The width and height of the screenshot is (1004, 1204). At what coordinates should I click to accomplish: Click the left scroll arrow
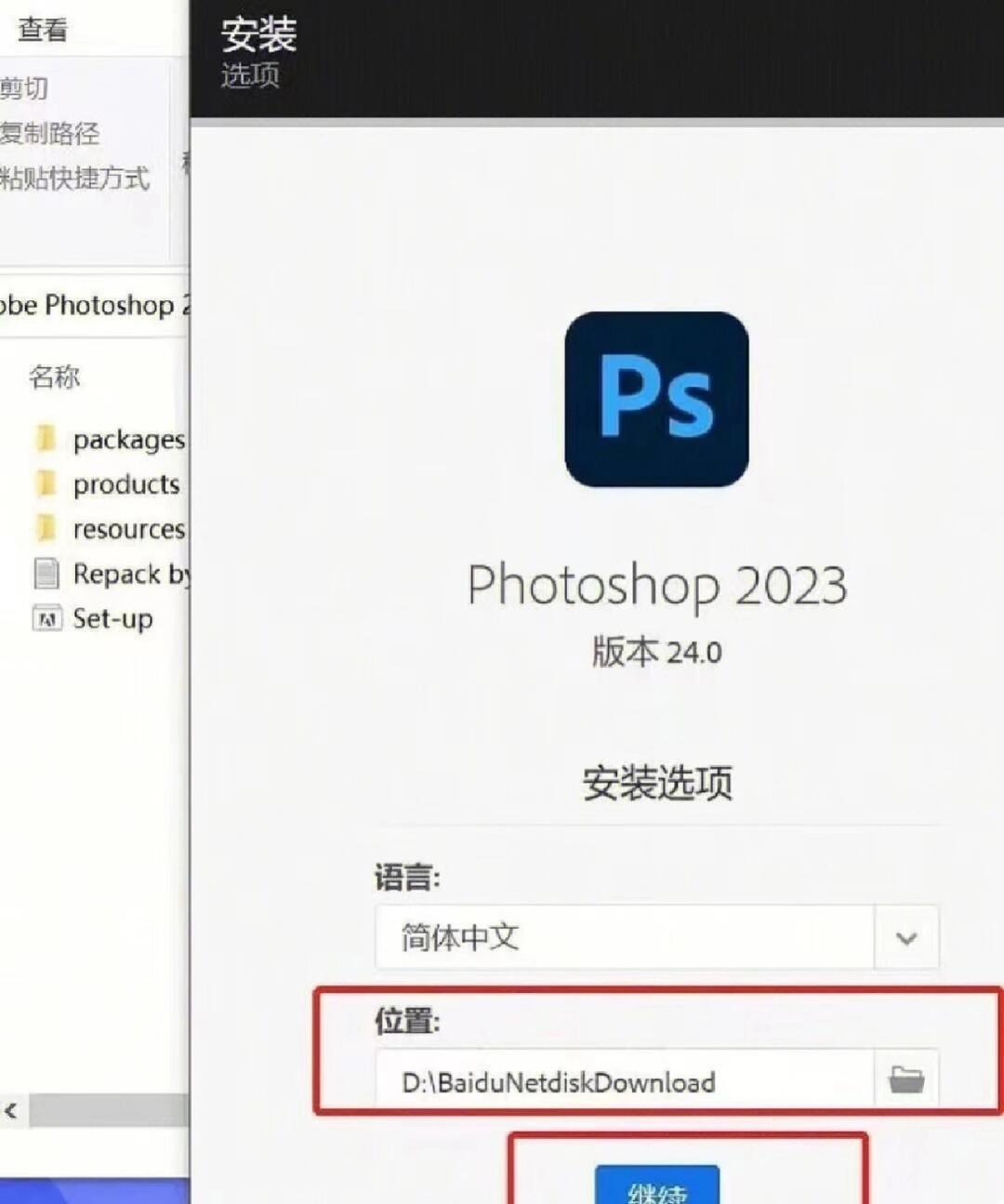[11, 1111]
